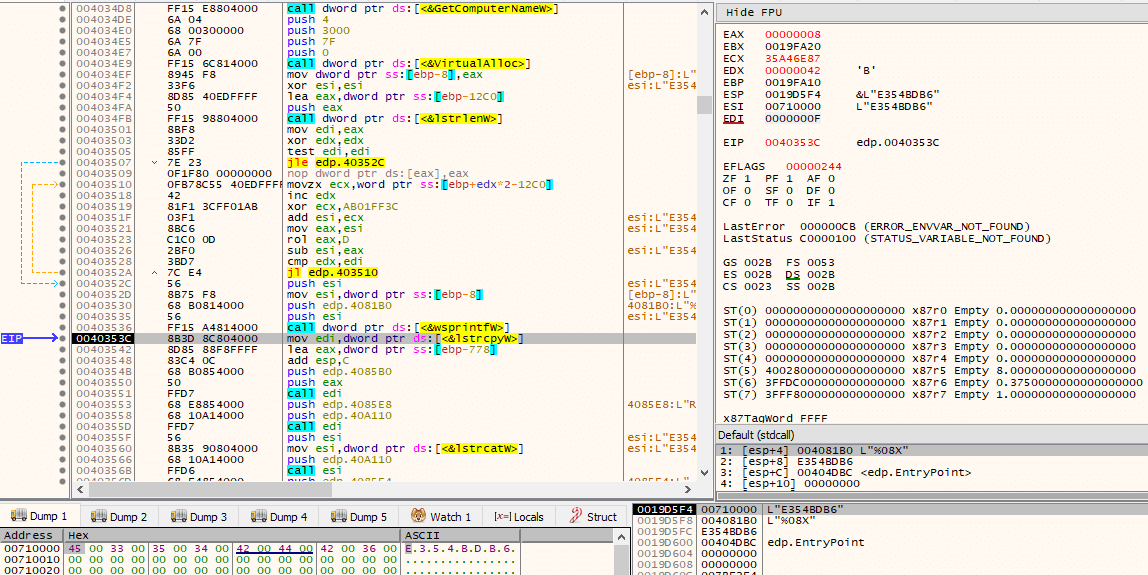Toggle breakpoint dot at address 00403536
This screenshot has width=1148, height=575.
[64, 327]
